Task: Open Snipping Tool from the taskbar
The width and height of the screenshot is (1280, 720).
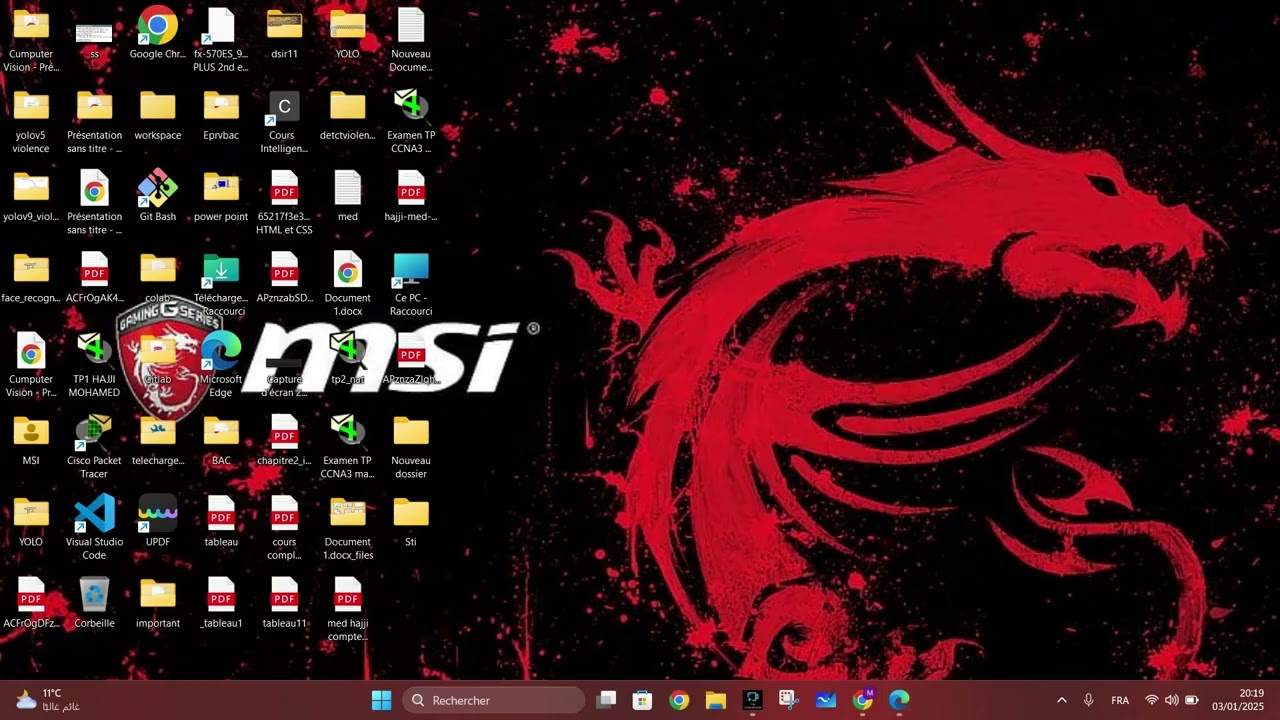Action: click(x=789, y=700)
